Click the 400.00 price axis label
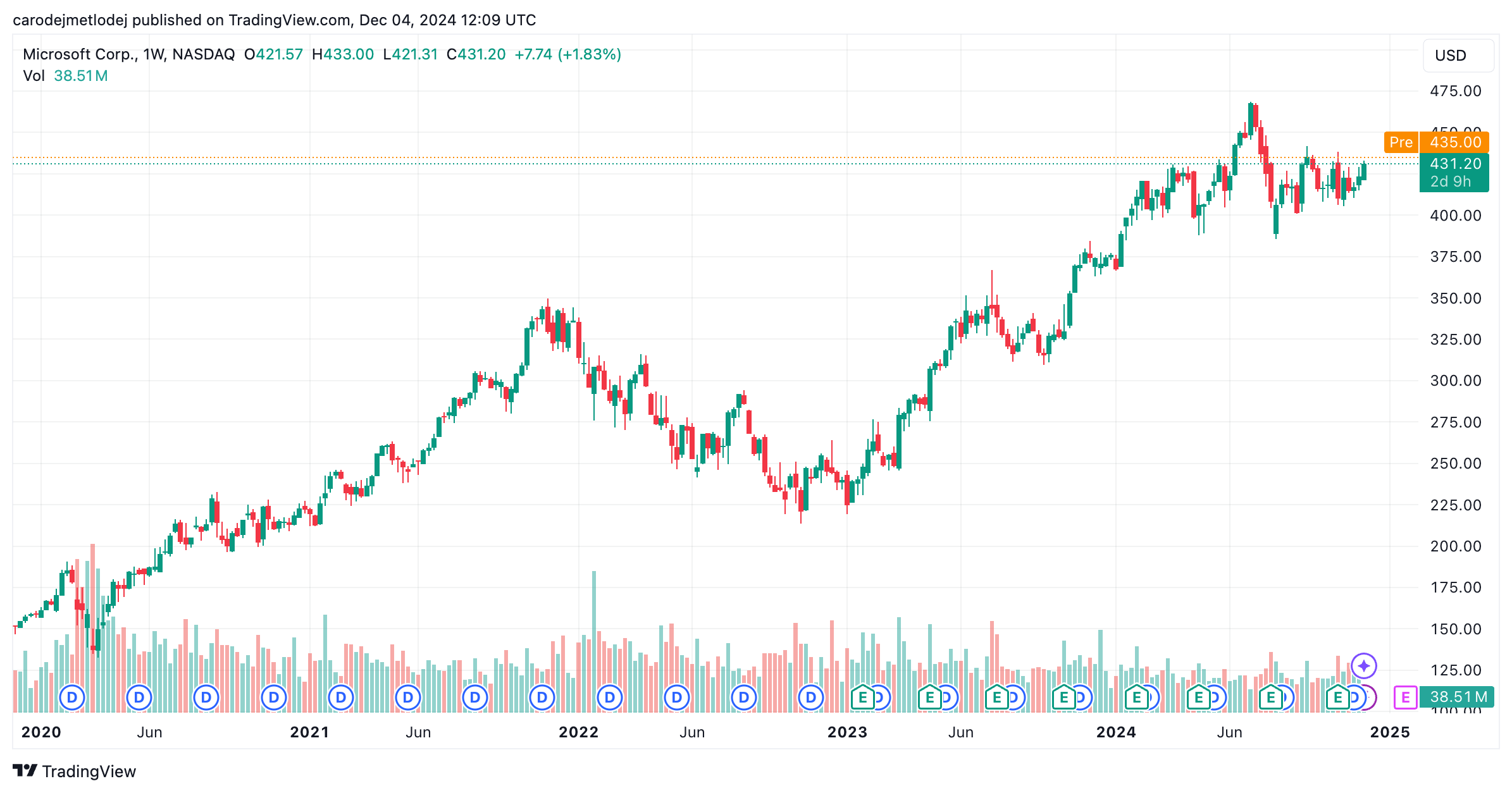Image resolution: width=1512 pixels, height=793 pixels. [x=1456, y=216]
